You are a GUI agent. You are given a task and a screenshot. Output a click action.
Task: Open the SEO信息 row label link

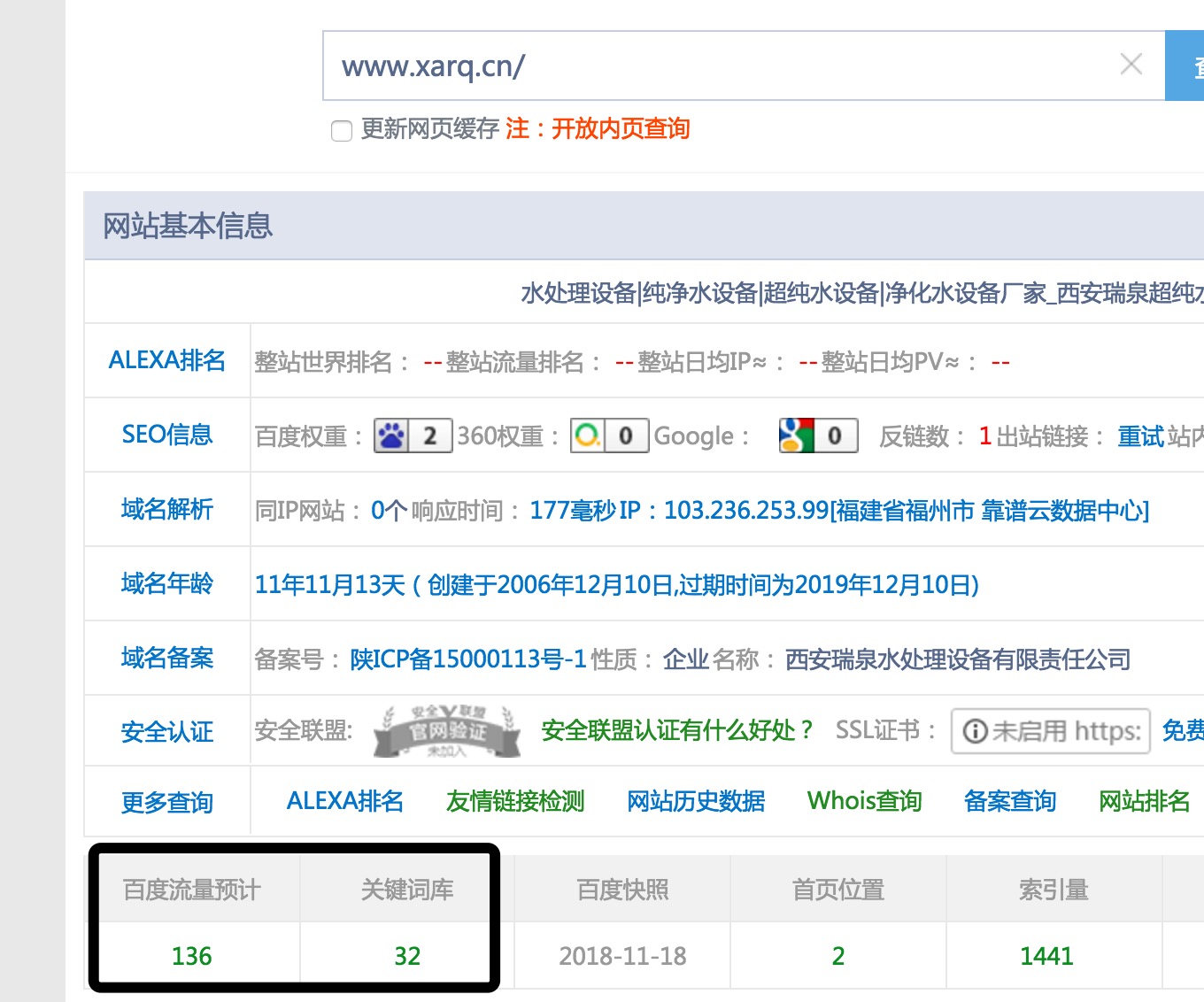[x=167, y=435]
